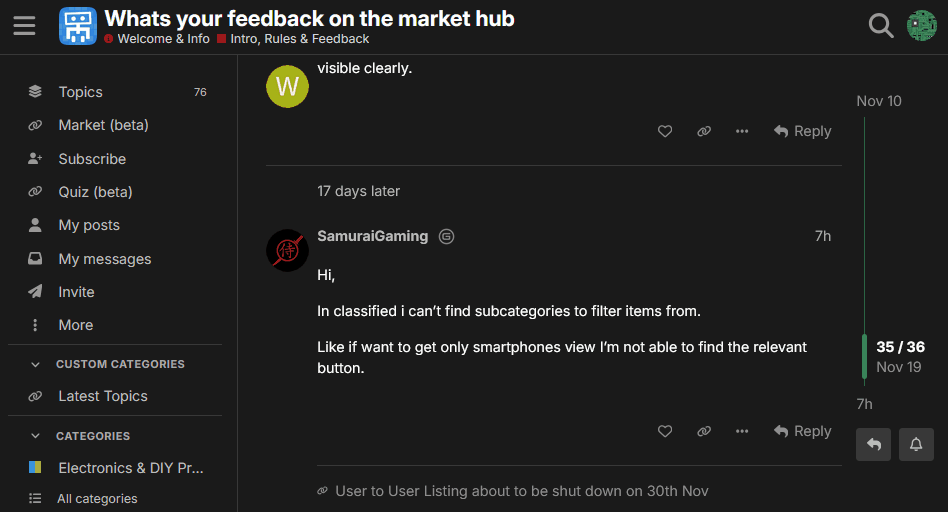Image resolution: width=948 pixels, height=512 pixels.
Task: Go to My messages
Action: click(104, 259)
